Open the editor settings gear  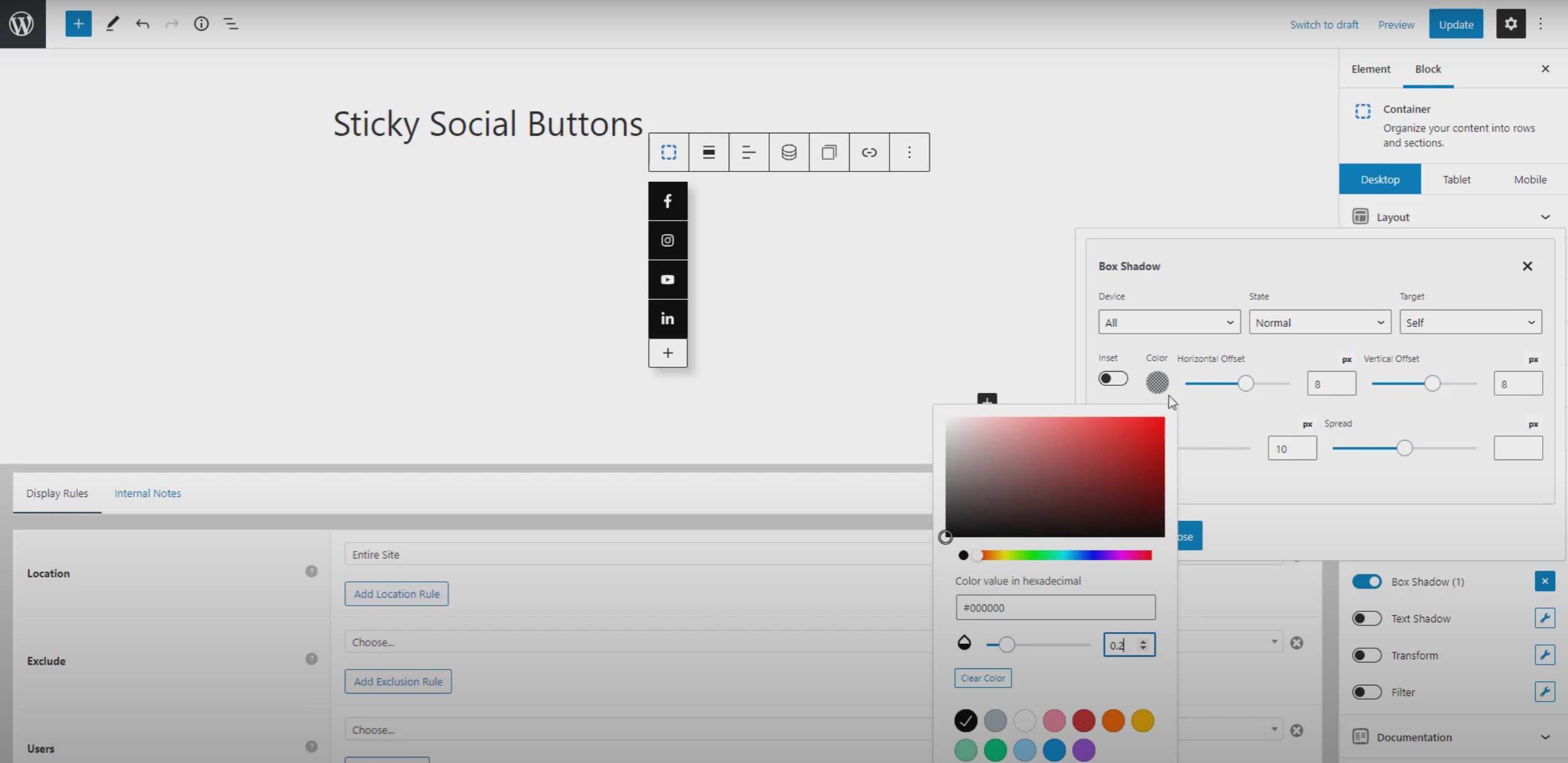[1510, 23]
